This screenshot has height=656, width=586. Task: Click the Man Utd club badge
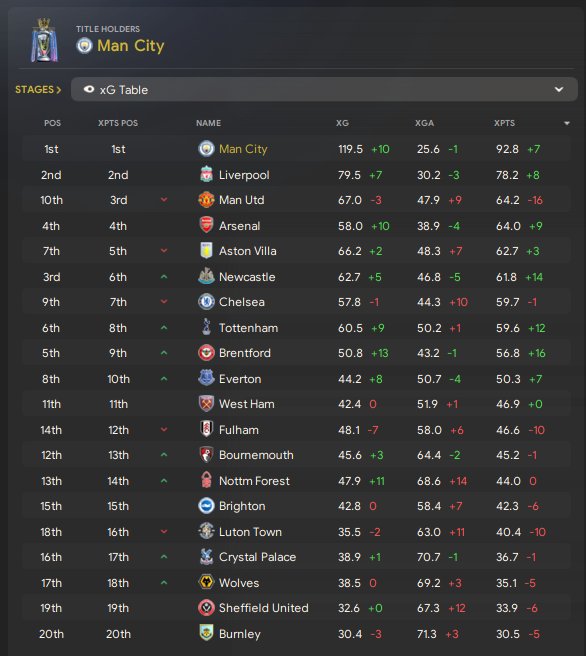(206, 200)
